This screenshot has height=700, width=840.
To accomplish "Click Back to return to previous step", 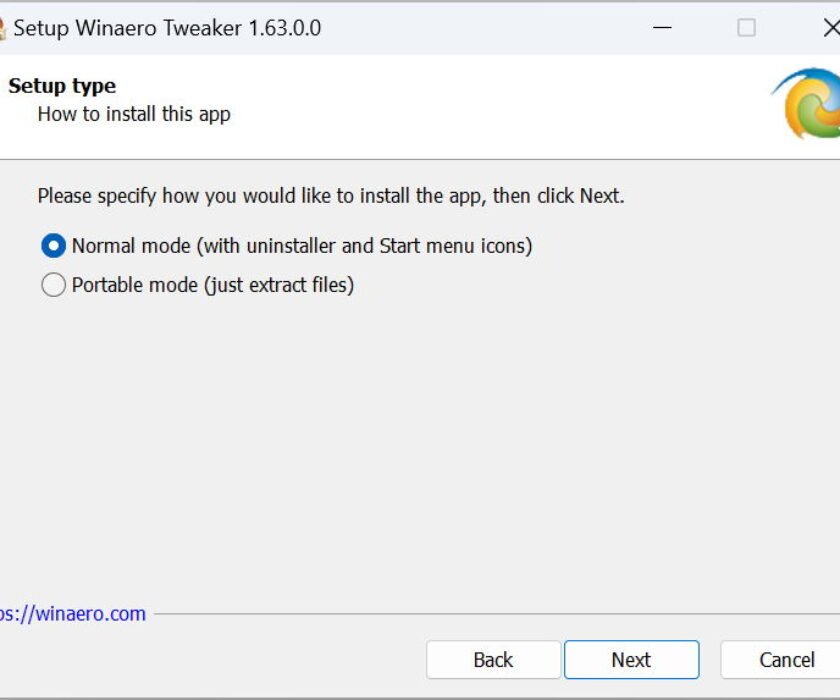I will [x=492, y=660].
